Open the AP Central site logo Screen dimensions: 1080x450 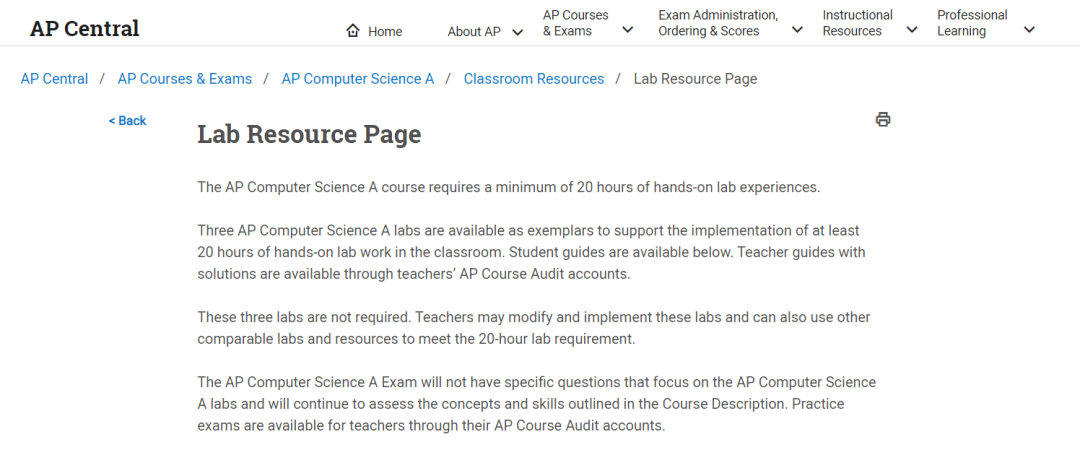pos(85,28)
